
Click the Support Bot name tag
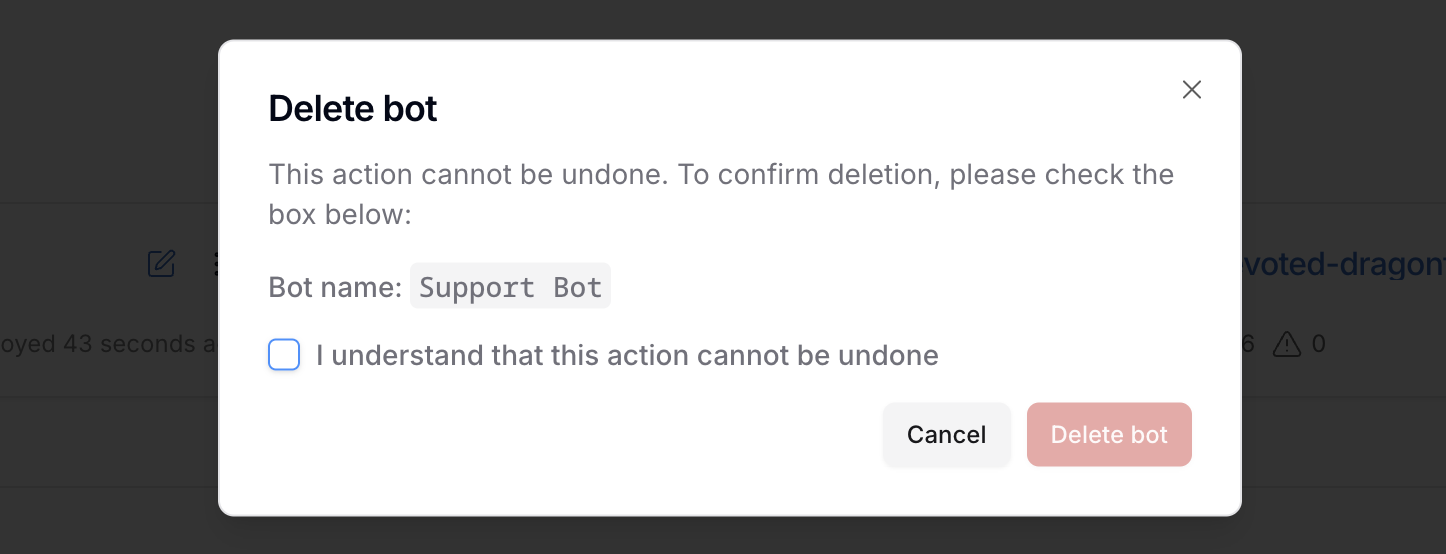point(510,287)
